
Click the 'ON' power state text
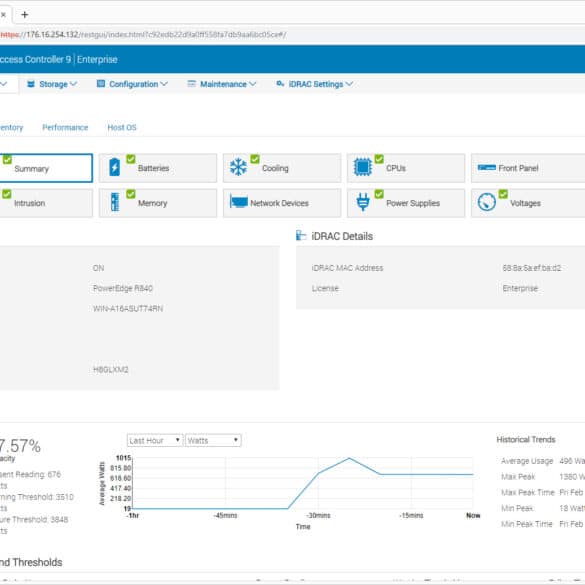[98, 268]
